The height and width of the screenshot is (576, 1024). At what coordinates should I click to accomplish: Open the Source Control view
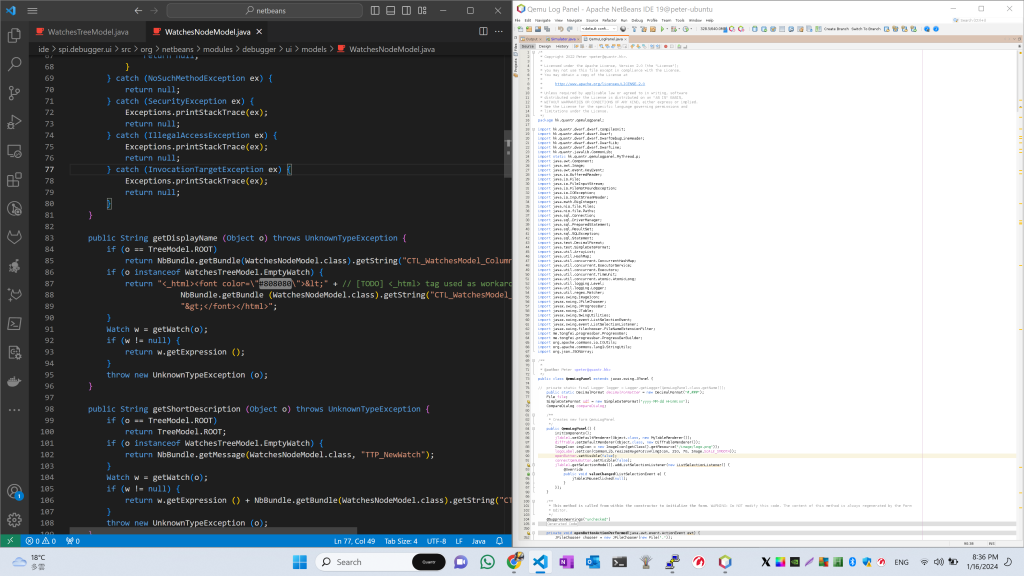pos(14,93)
